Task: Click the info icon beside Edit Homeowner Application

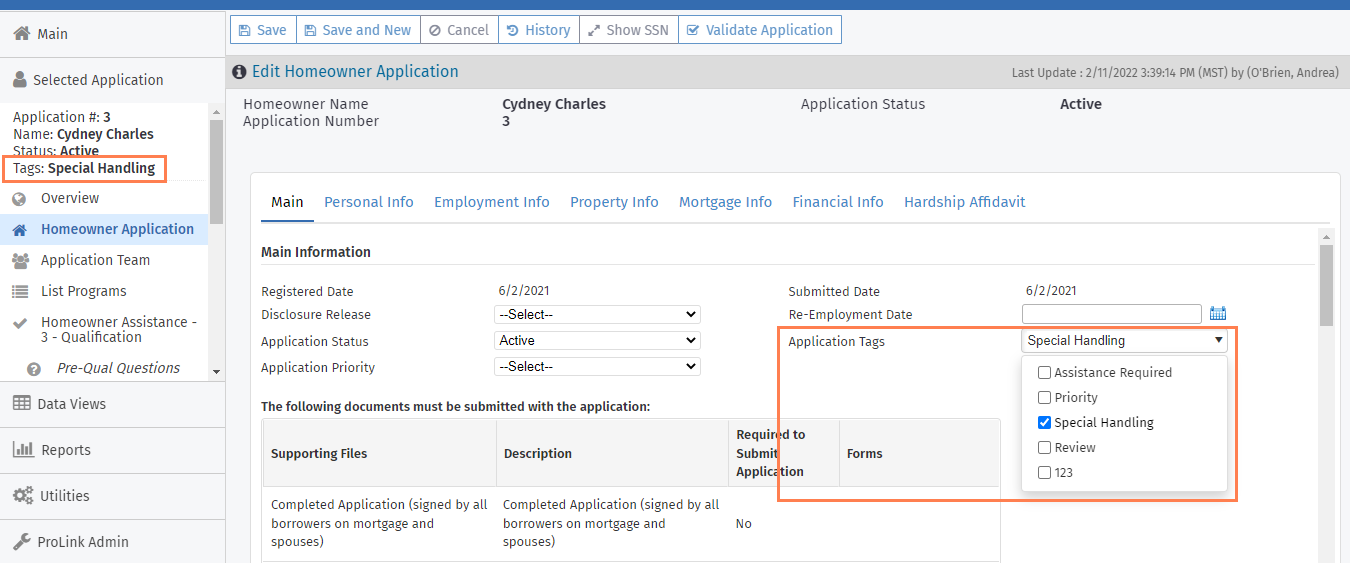Action: (x=239, y=72)
